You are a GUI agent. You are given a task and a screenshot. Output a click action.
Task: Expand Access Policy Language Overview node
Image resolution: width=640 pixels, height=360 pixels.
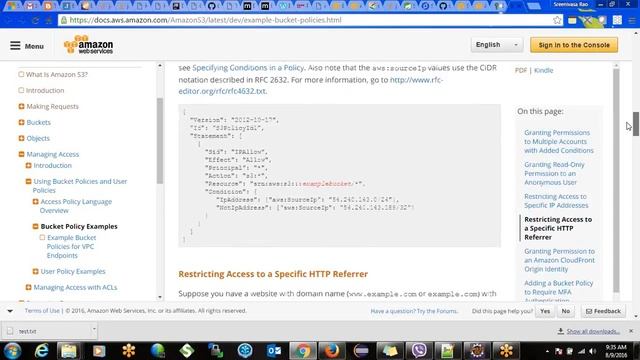coord(35,202)
